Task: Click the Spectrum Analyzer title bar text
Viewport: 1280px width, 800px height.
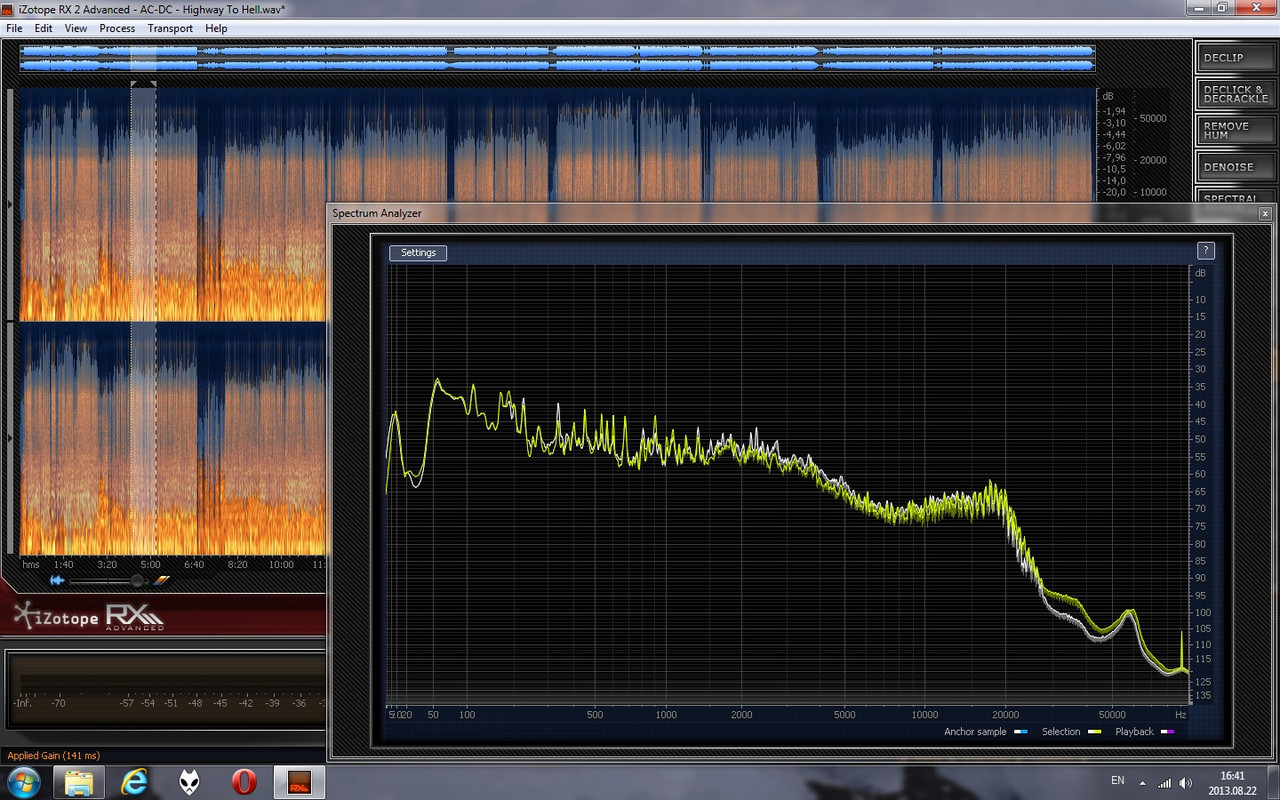Action: click(377, 214)
